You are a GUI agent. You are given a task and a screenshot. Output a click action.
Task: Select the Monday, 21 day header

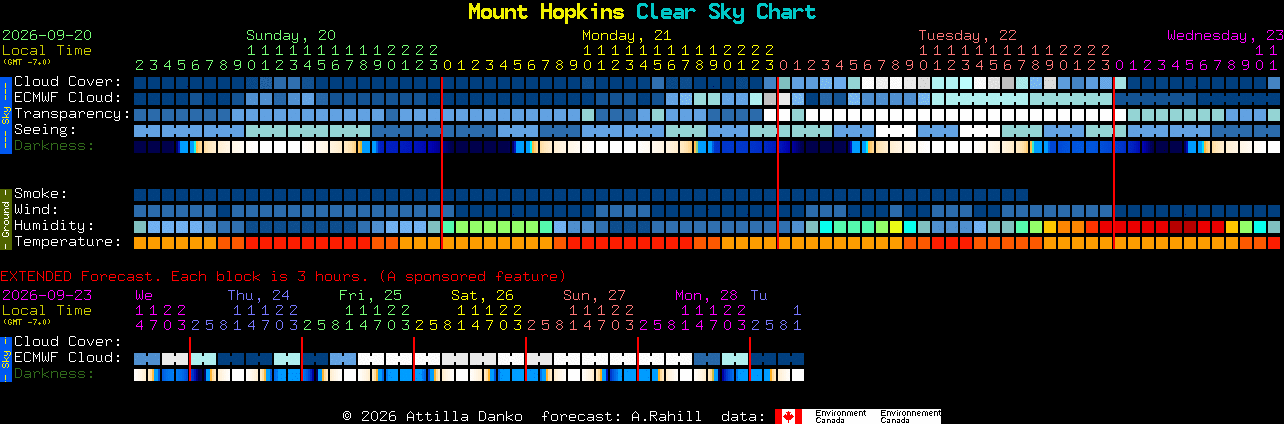[627, 35]
